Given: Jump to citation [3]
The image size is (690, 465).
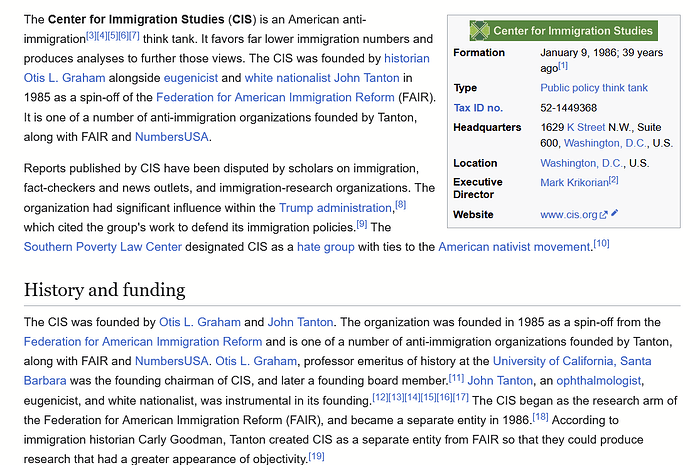Looking at the screenshot, I should [x=91, y=36].
